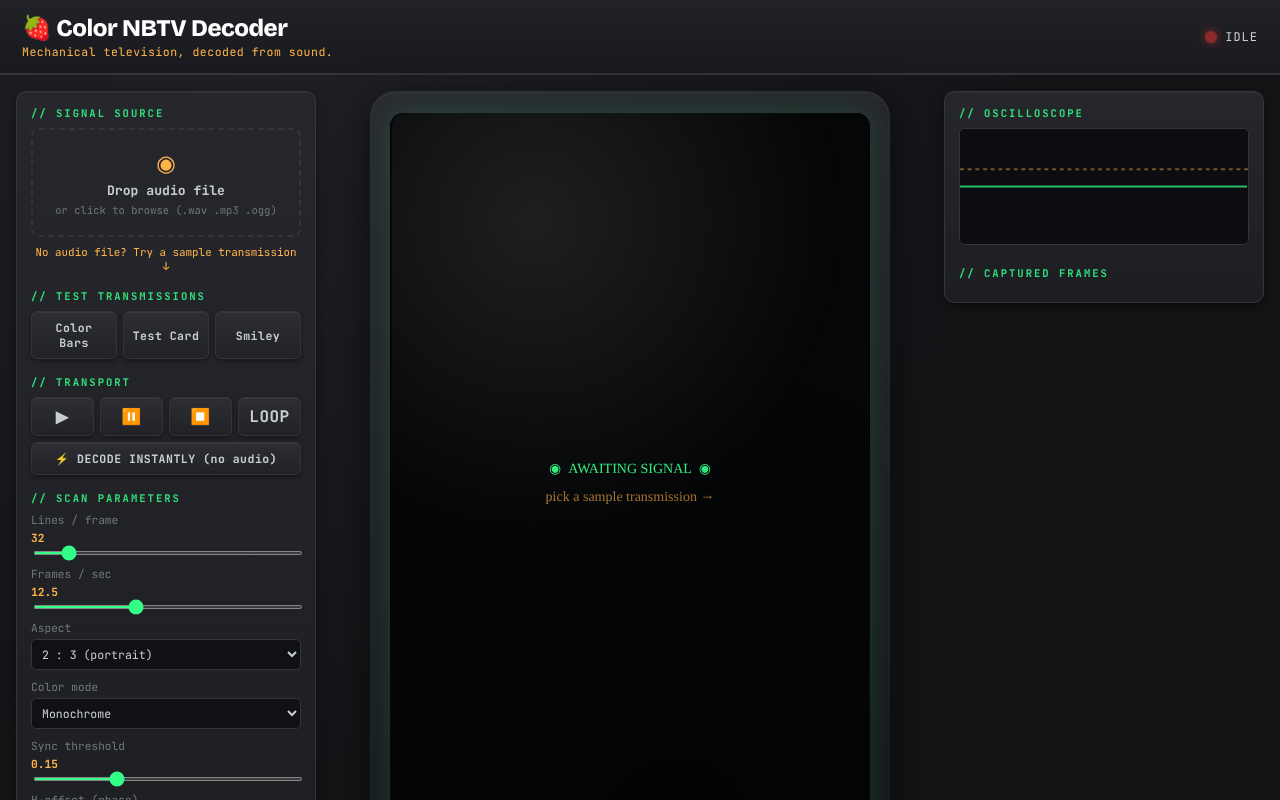This screenshot has width=1280, height=800.
Task: Stop the transmission playback
Action: coord(200,417)
